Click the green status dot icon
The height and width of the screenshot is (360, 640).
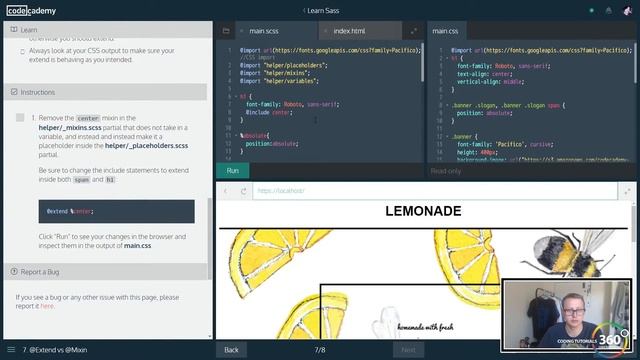tap(591, 11)
